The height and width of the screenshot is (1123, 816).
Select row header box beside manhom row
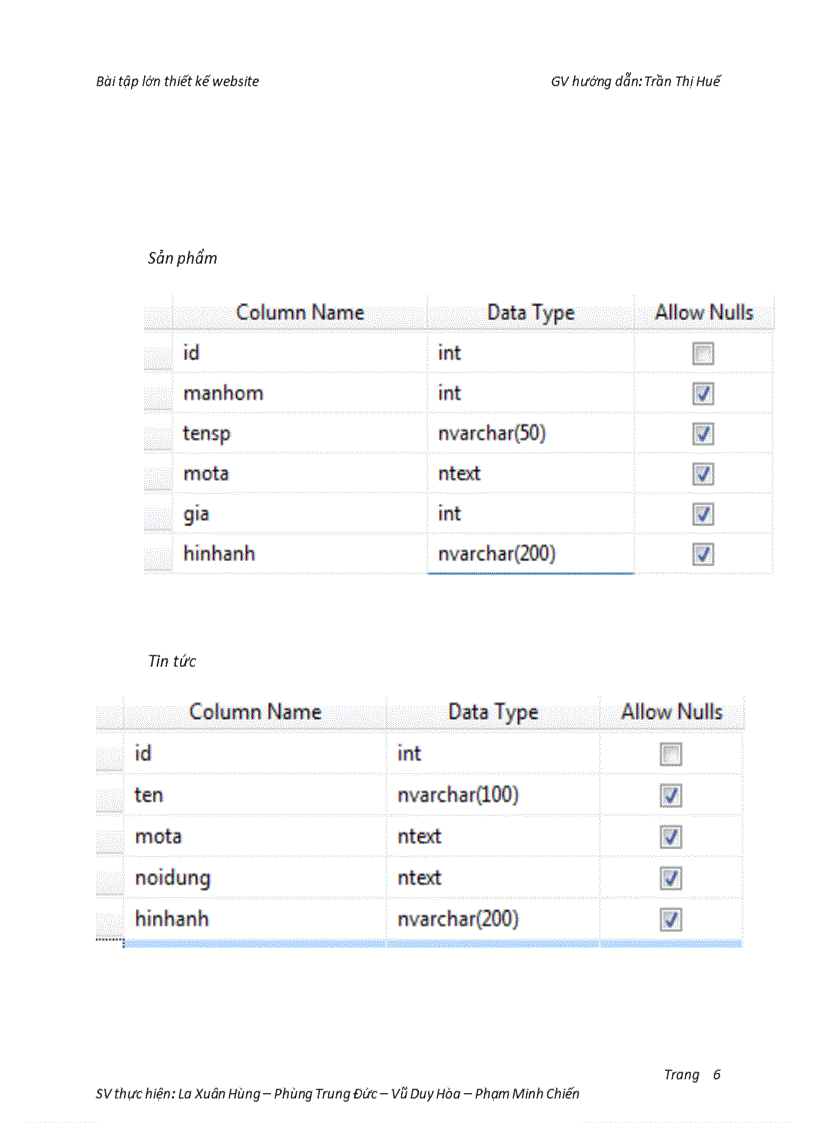pyautogui.click(x=157, y=394)
